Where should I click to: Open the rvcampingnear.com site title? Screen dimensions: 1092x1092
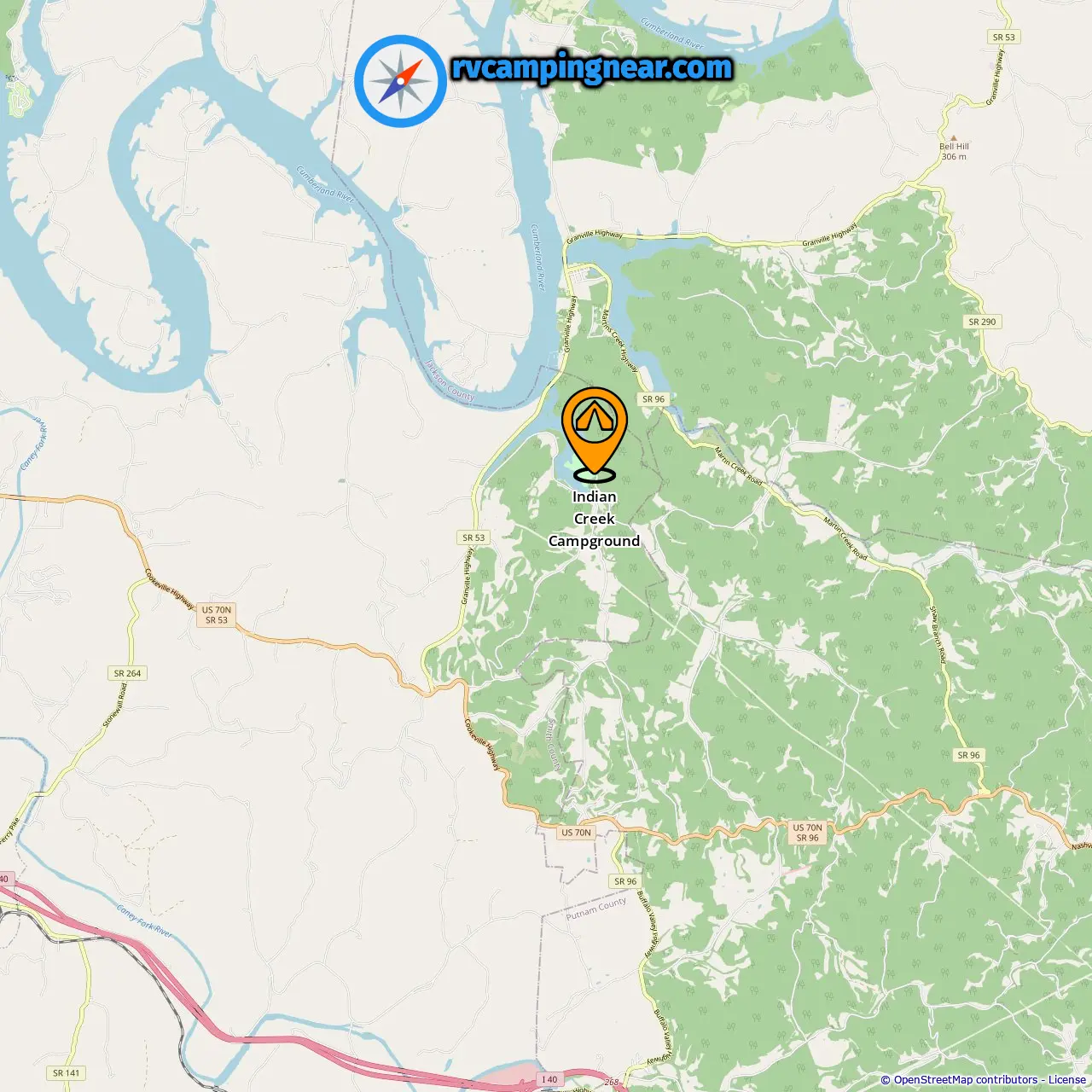click(x=592, y=67)
